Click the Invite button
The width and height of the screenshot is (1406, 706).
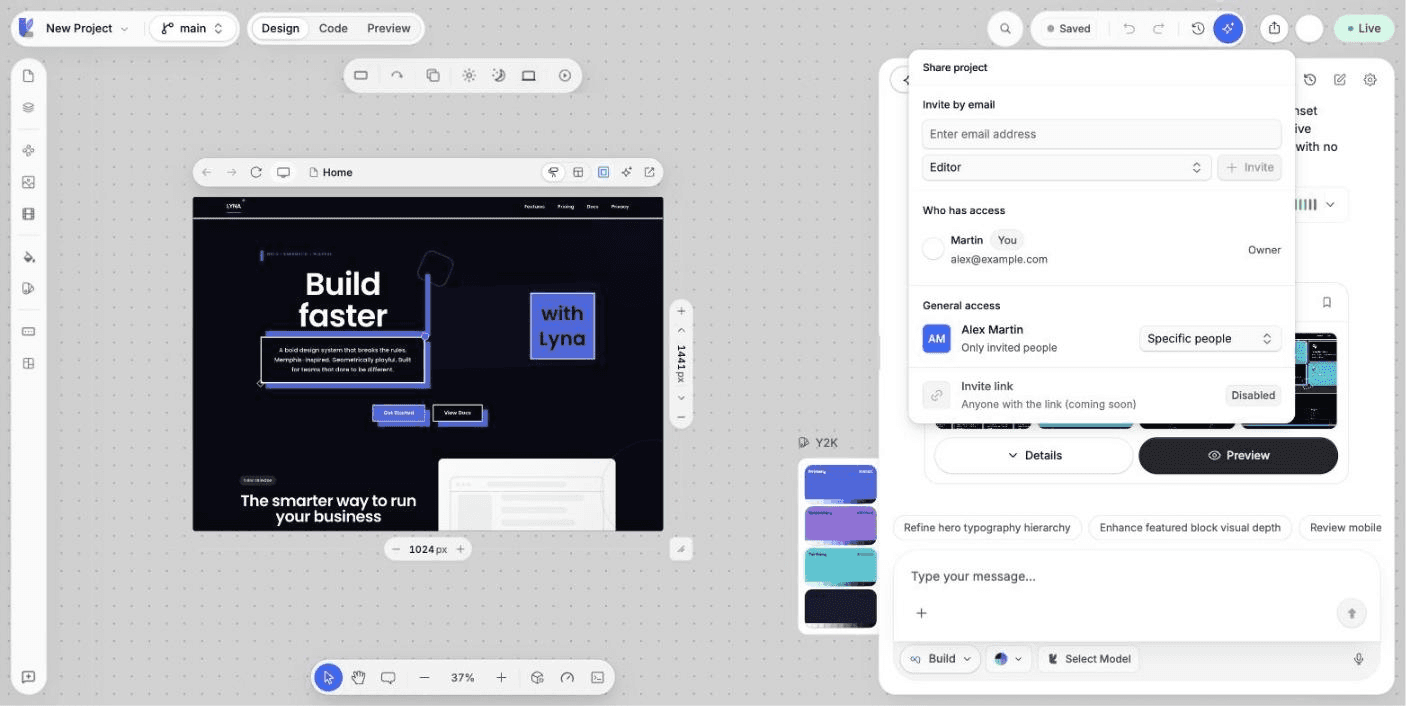coord(1249,167)
